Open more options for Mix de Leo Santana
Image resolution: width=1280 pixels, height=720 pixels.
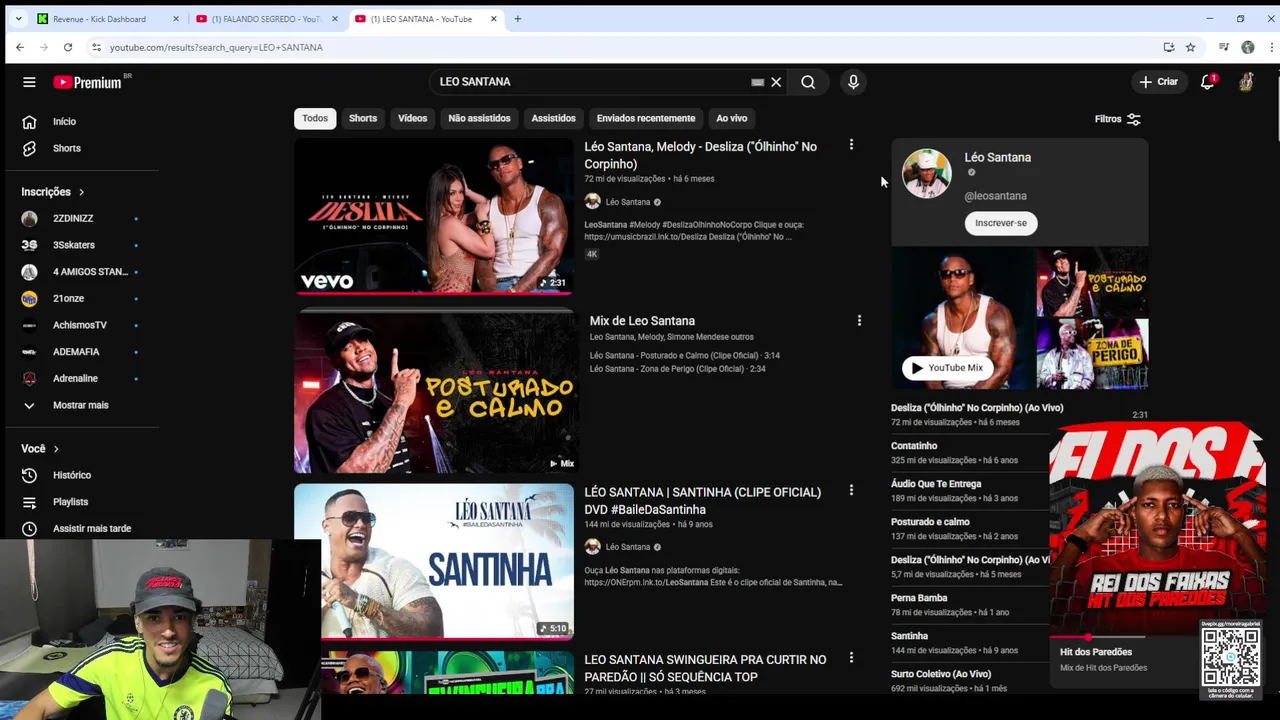click(x=859, y=320)
